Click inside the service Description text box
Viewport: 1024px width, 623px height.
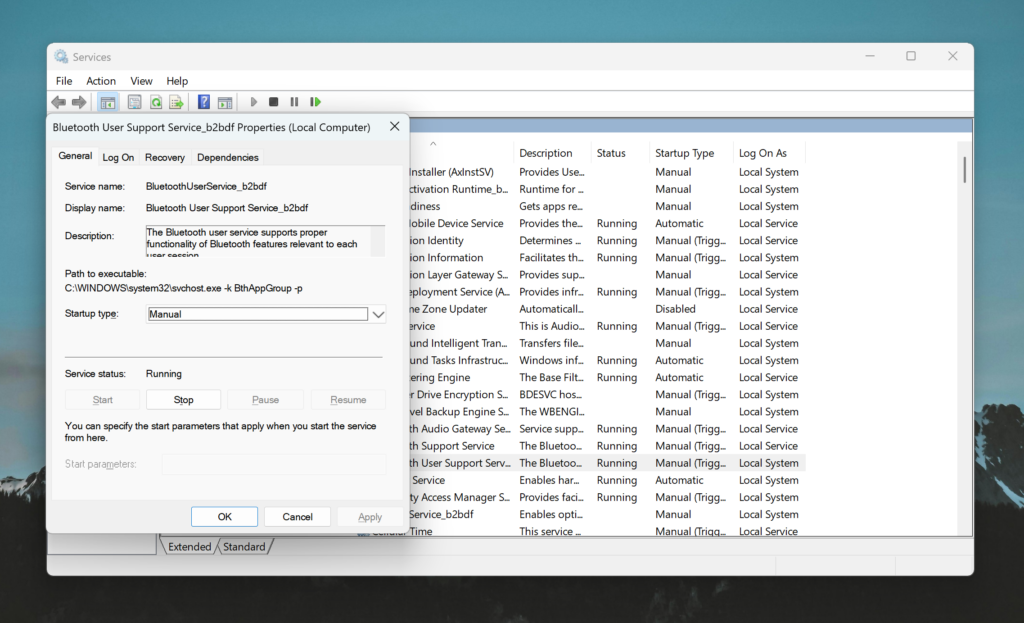pos(258,241)
